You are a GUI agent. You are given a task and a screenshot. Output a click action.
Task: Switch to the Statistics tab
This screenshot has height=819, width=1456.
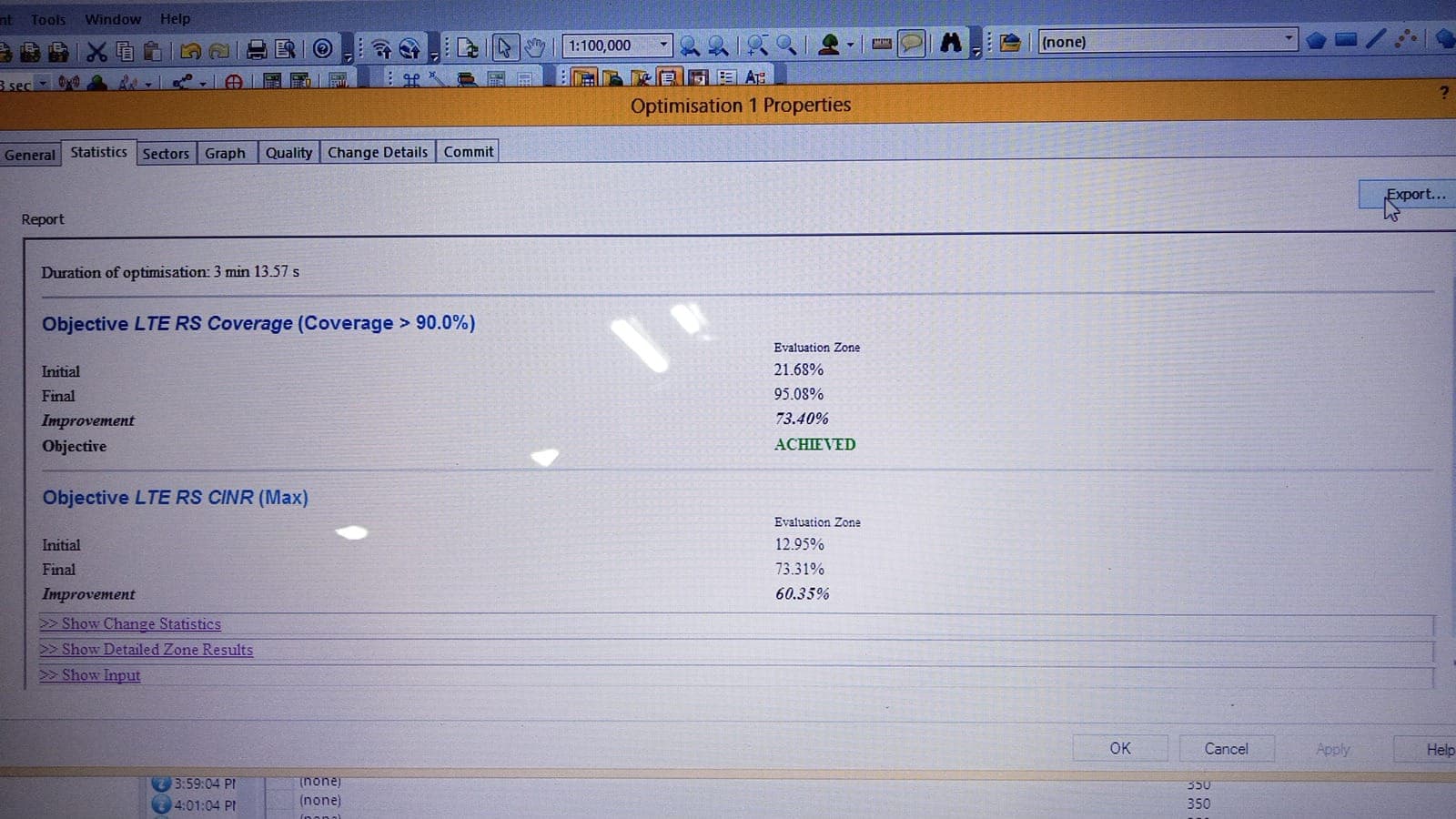[x=99, y=152]
